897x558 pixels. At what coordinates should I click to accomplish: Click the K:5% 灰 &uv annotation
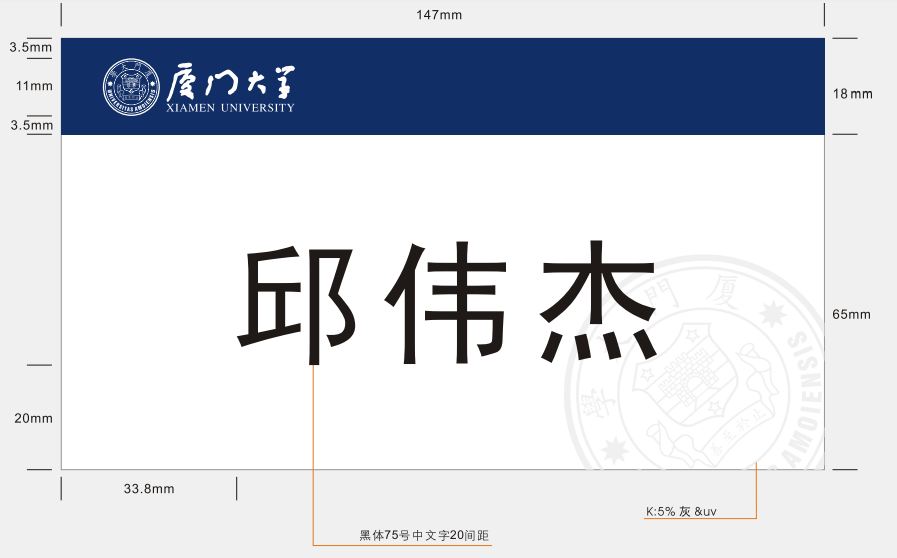tap(681, 512)
